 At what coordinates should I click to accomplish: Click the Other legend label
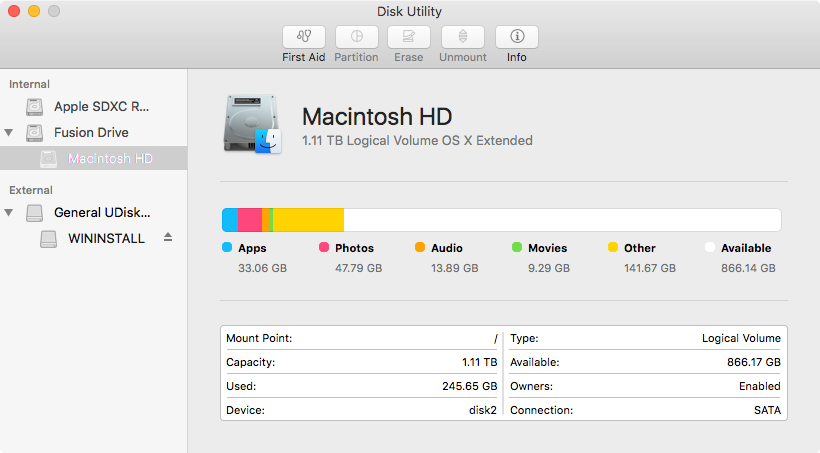(x=640, y=248)
